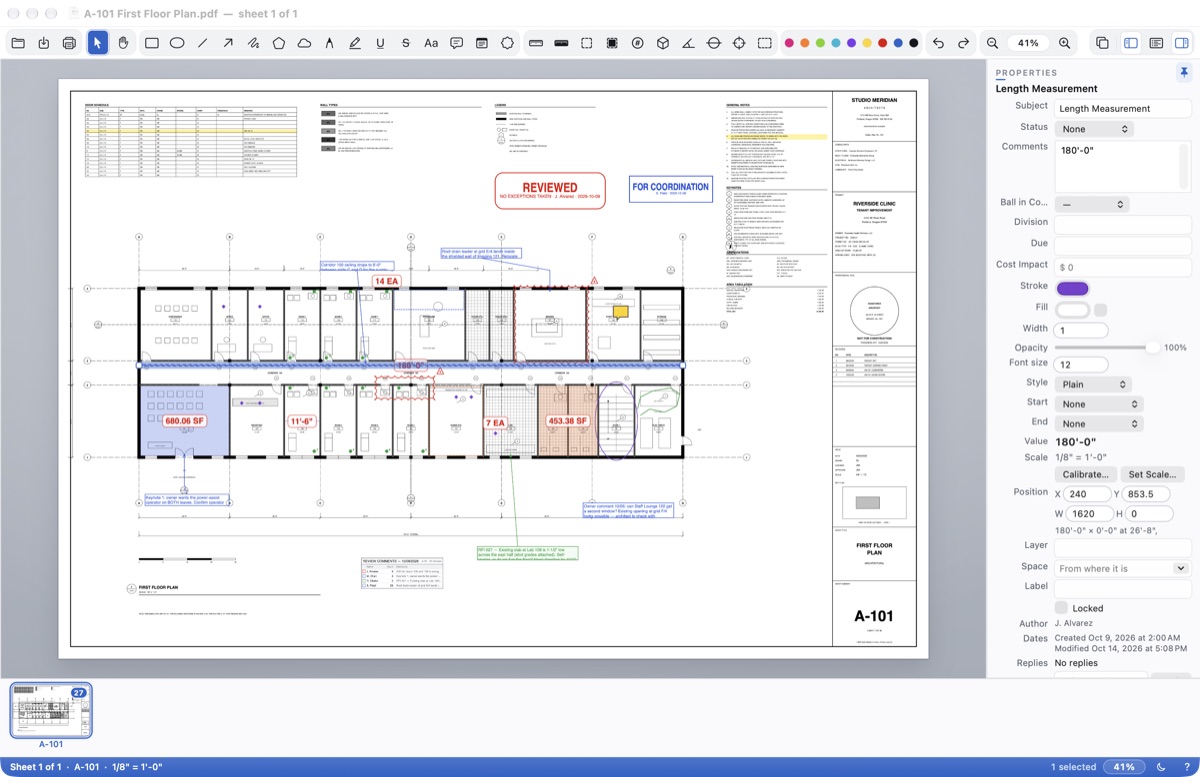Open the Style dropdown showing Plain
Viewport: 1200px width, 777px height.
tap(1094, 384)
